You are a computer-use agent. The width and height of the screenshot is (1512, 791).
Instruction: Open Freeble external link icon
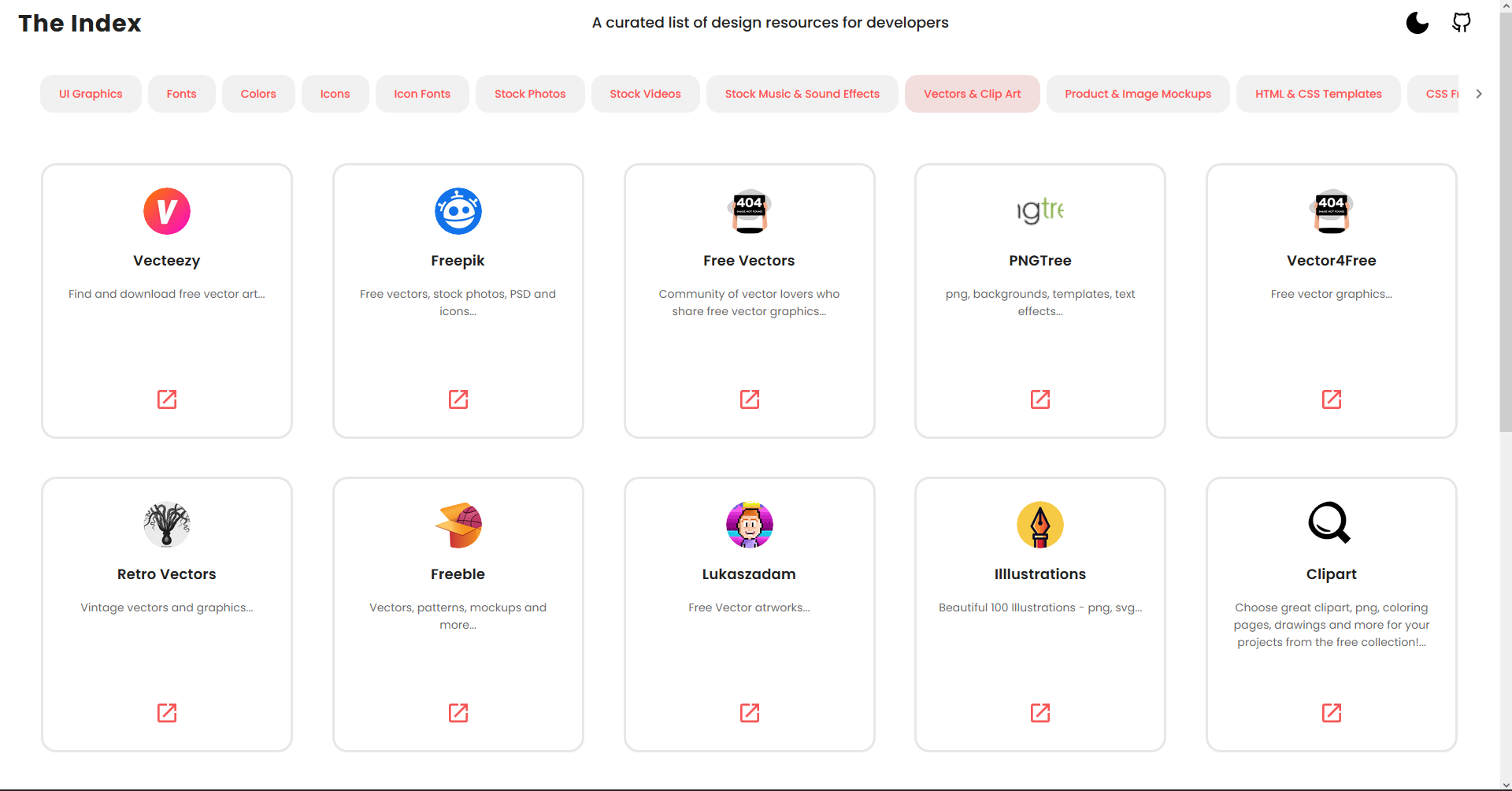[x=458, y=713]
